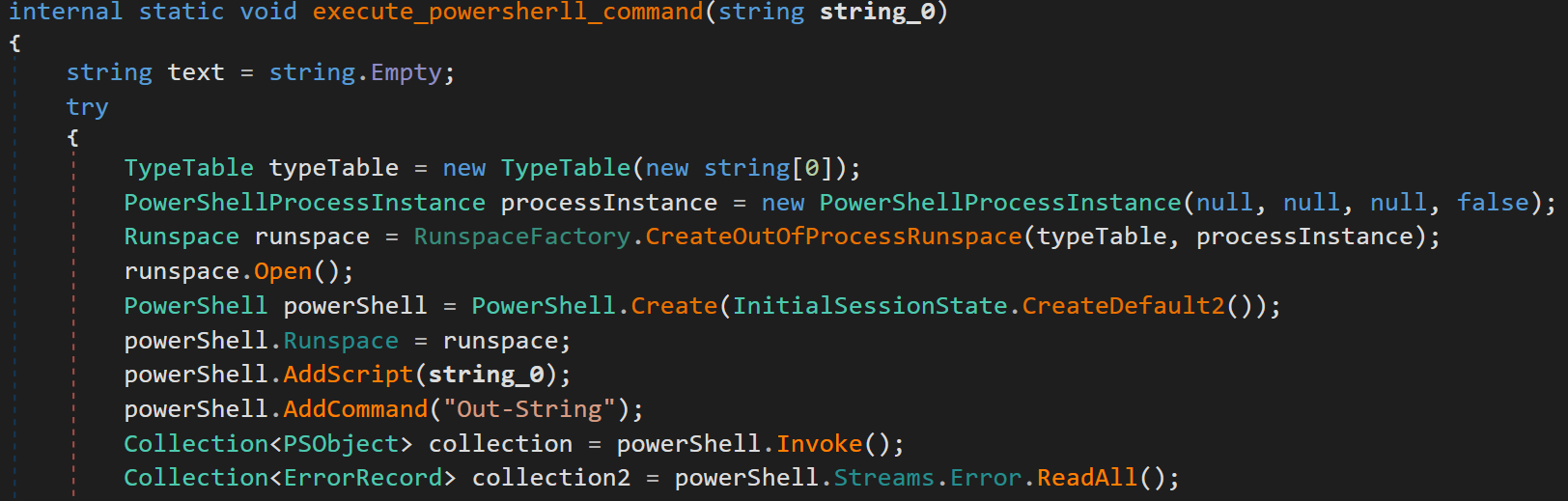
Task: Click the false argument literal
Action: point(1493,203)
